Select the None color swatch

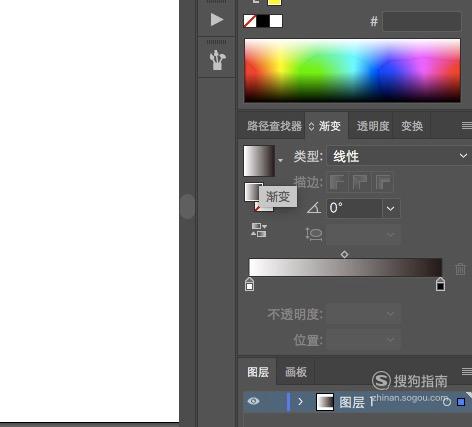tap(250, 21)
